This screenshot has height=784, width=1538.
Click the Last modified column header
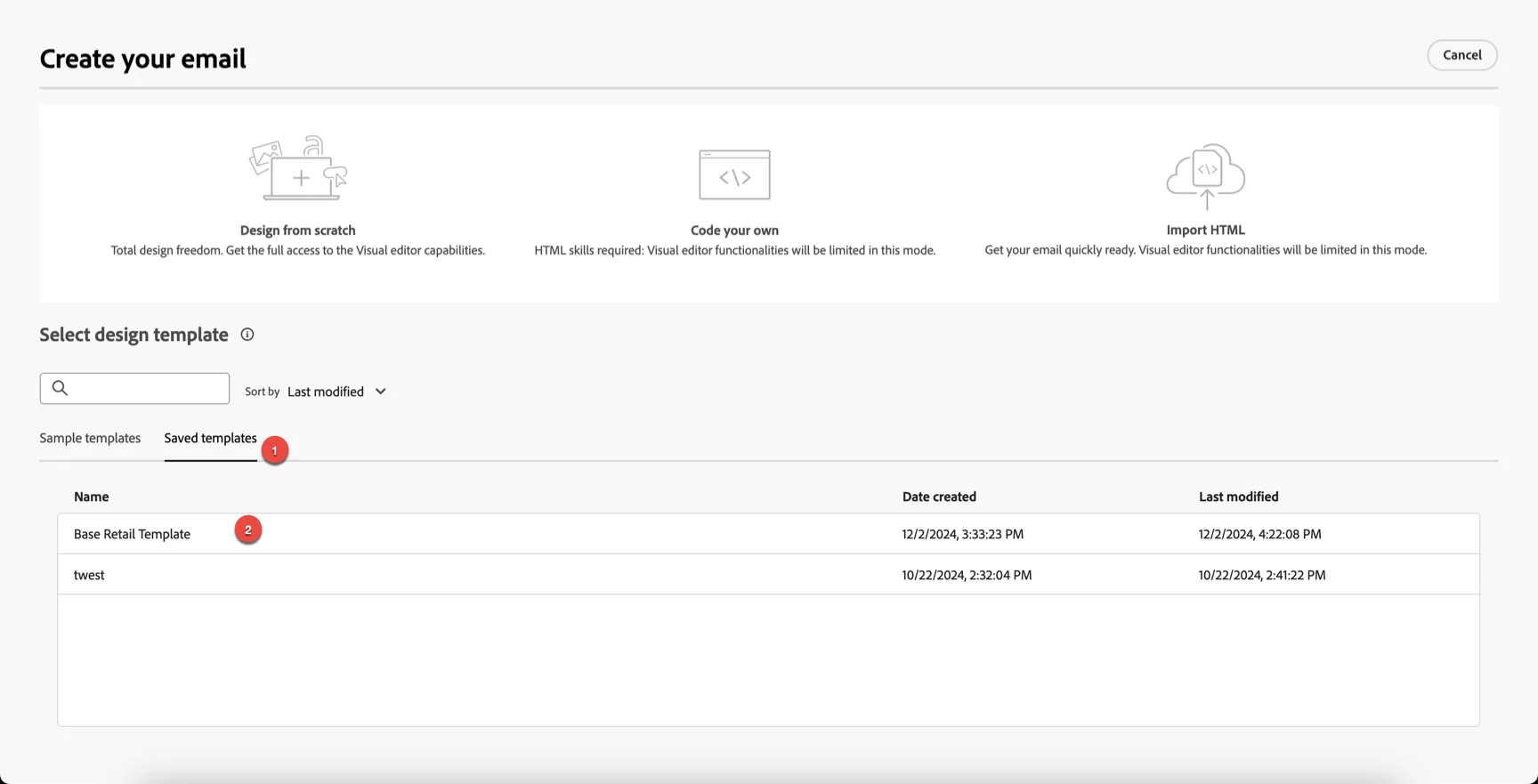pyautogui.click(x=1238, y=497)
